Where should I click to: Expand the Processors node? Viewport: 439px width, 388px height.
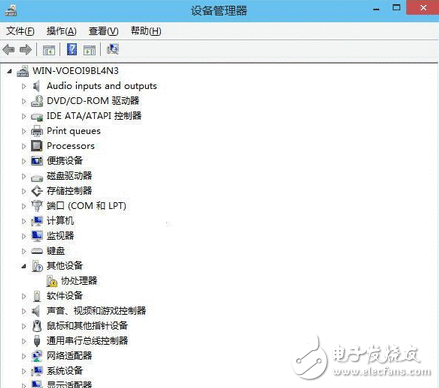coord(24,146)
